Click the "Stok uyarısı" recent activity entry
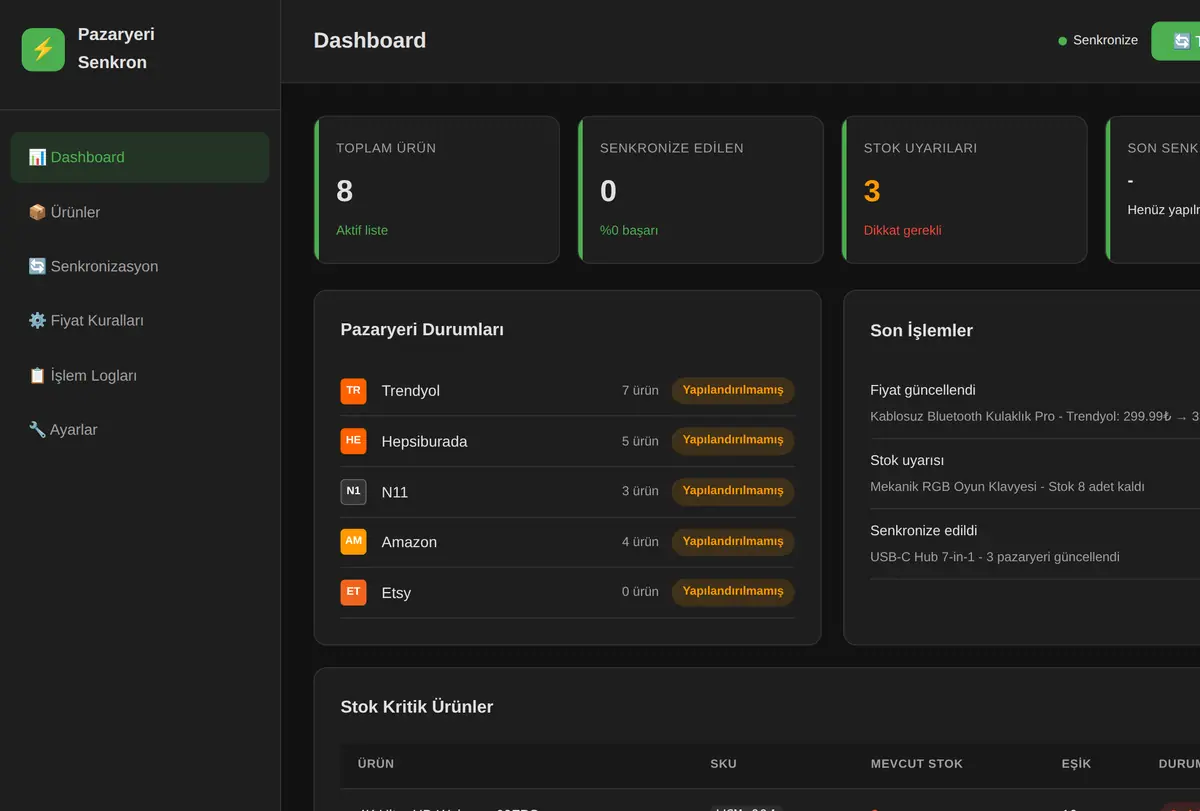 pos(1035,473)
